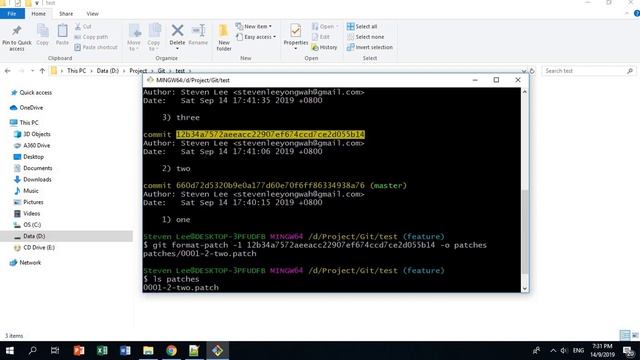Expand the Easy access dropdown
Viewport: 640px width, 360px height.
pyautogui.click(x=256, y=37)
